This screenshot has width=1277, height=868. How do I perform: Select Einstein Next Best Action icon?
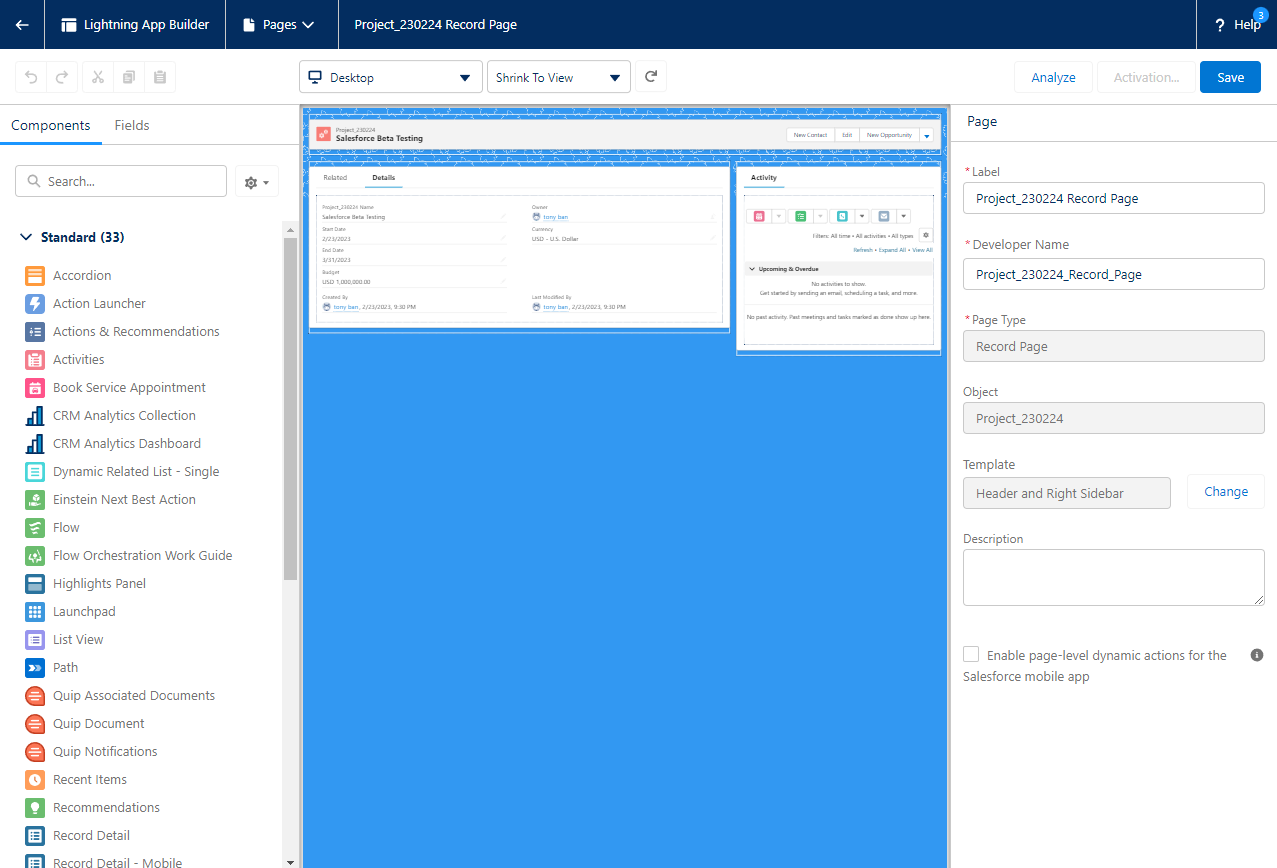pos(35,499)
